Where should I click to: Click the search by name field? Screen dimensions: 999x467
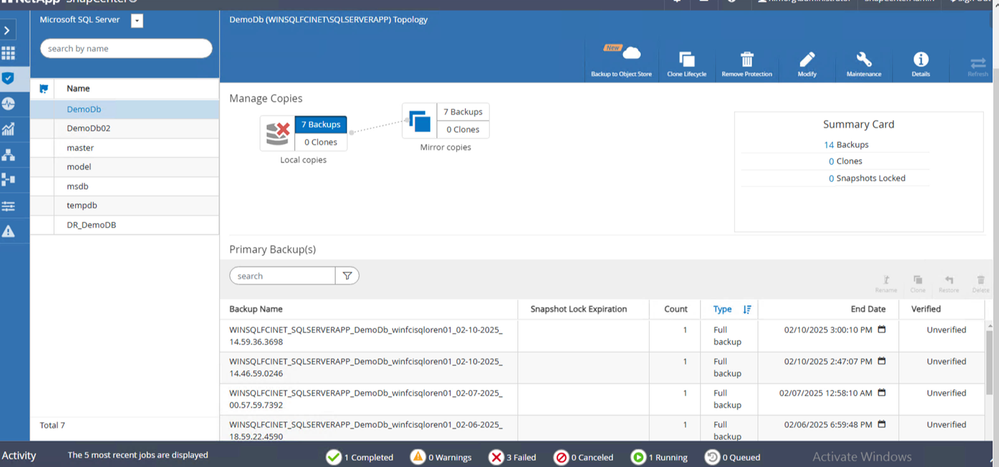[x=126, y=48]
